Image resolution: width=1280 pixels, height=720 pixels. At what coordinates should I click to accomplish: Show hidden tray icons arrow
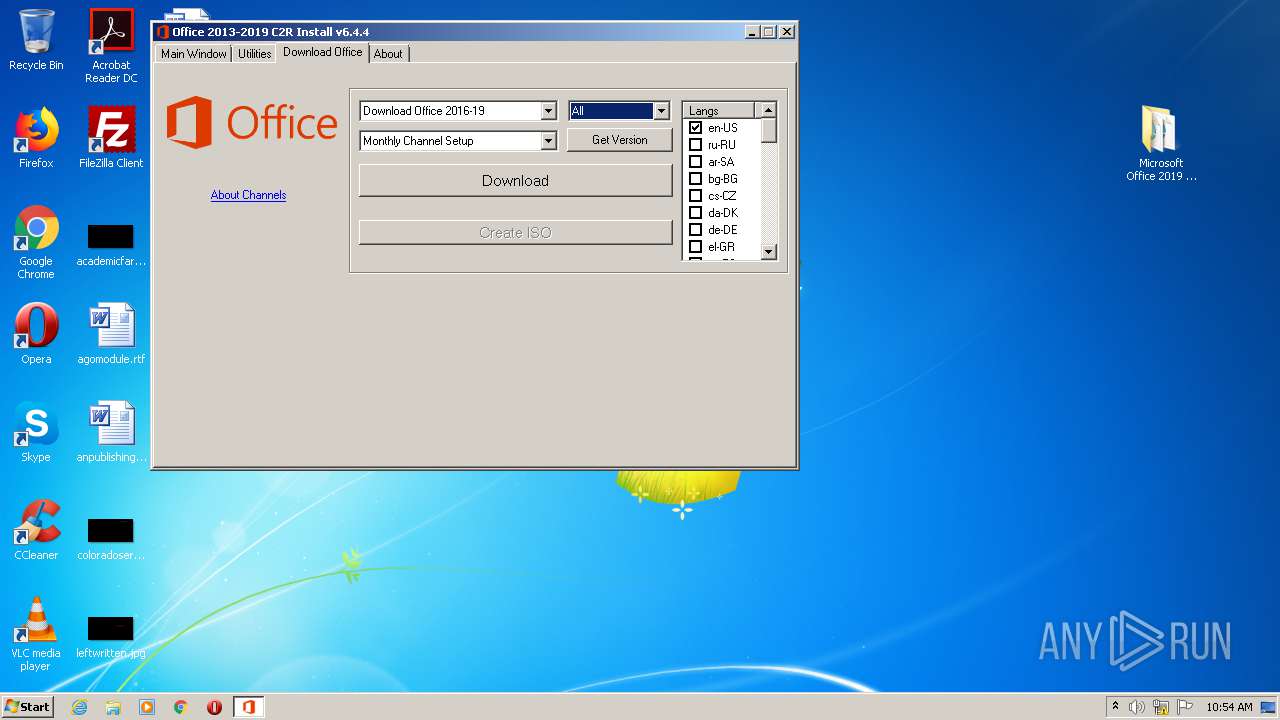pos(1115,706)
